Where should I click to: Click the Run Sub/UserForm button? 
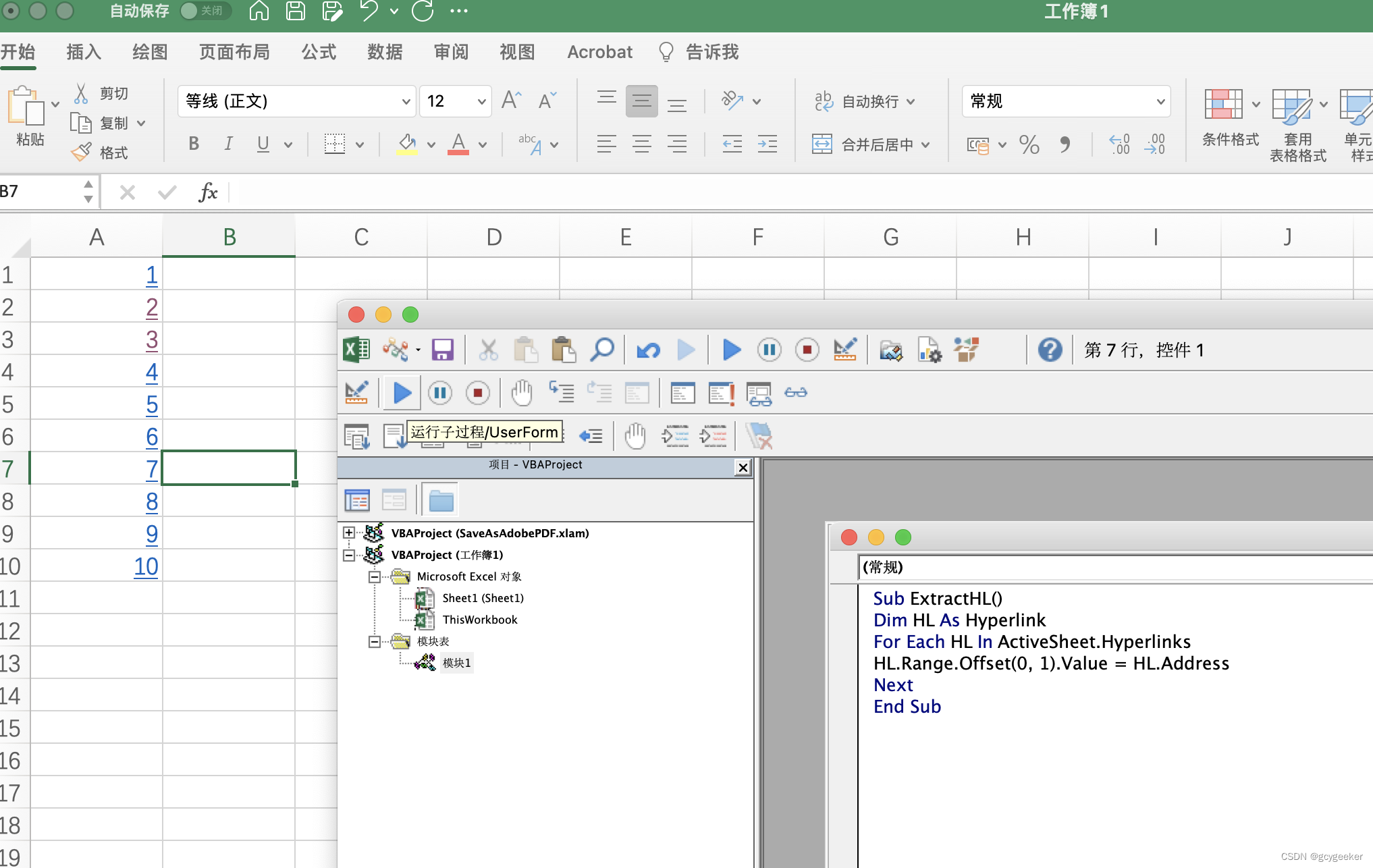click(x=400, y=391)
